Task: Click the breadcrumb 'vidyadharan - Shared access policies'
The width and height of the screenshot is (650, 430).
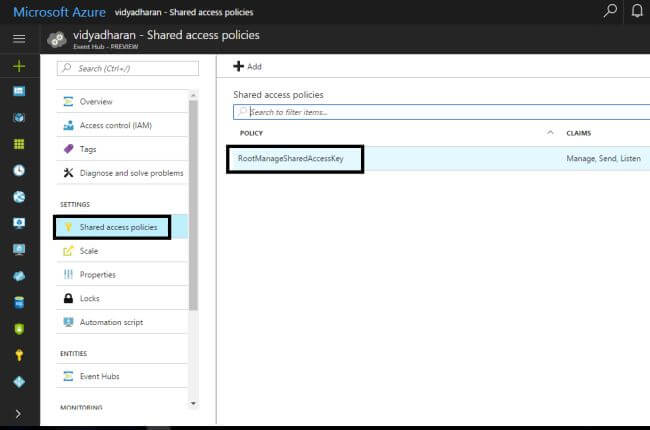Action: click(x=184, y=12)
